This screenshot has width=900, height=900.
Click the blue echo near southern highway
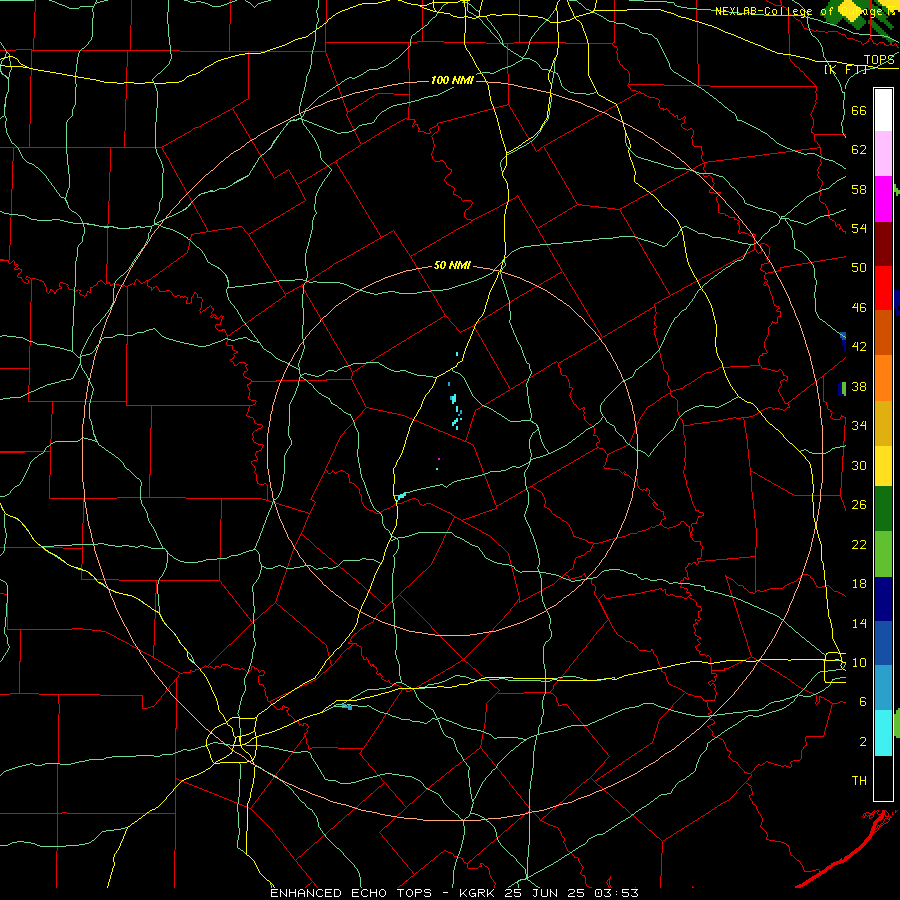click(x=347, y=706)
